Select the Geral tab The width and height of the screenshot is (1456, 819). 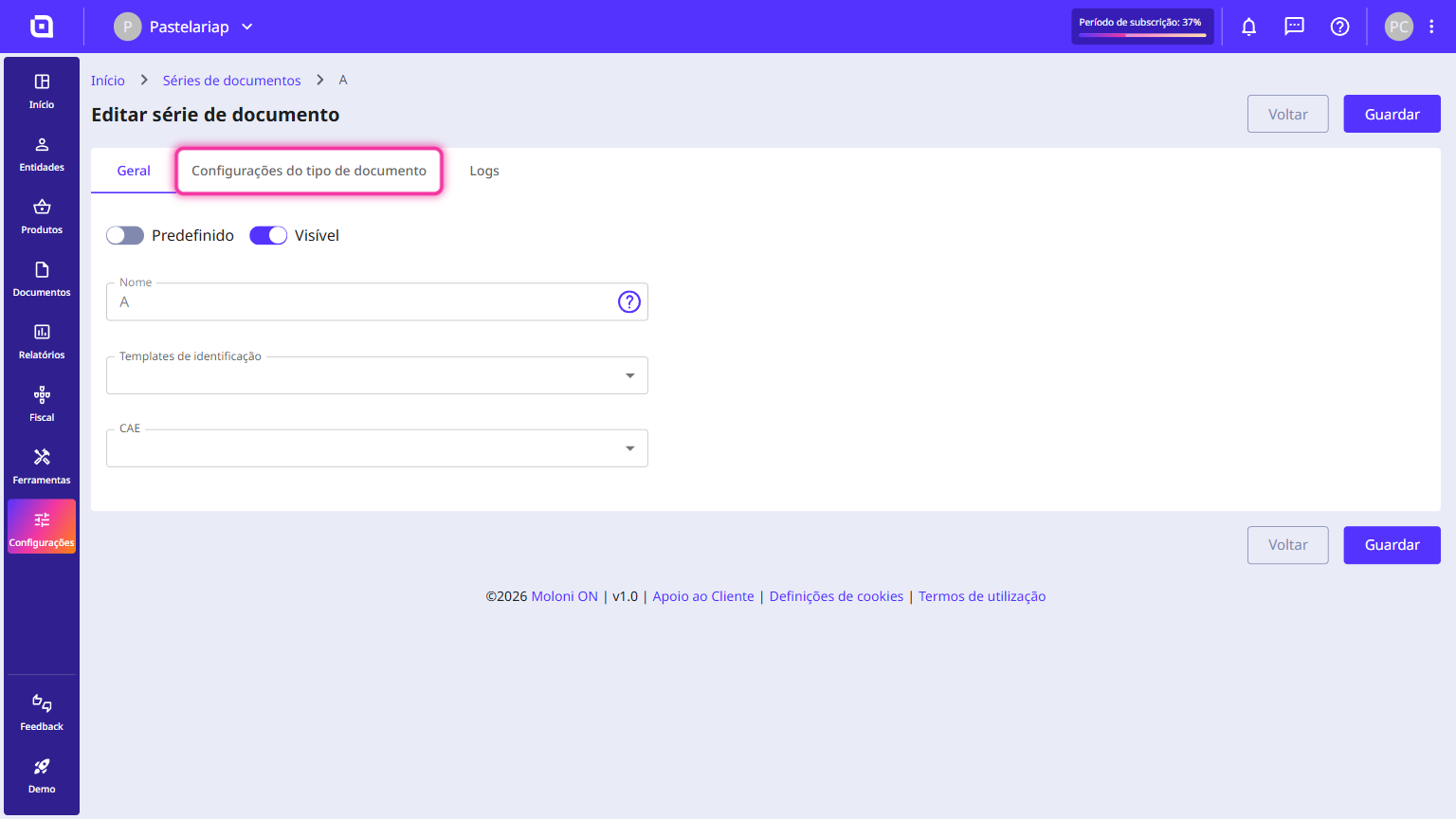[134, 171]
